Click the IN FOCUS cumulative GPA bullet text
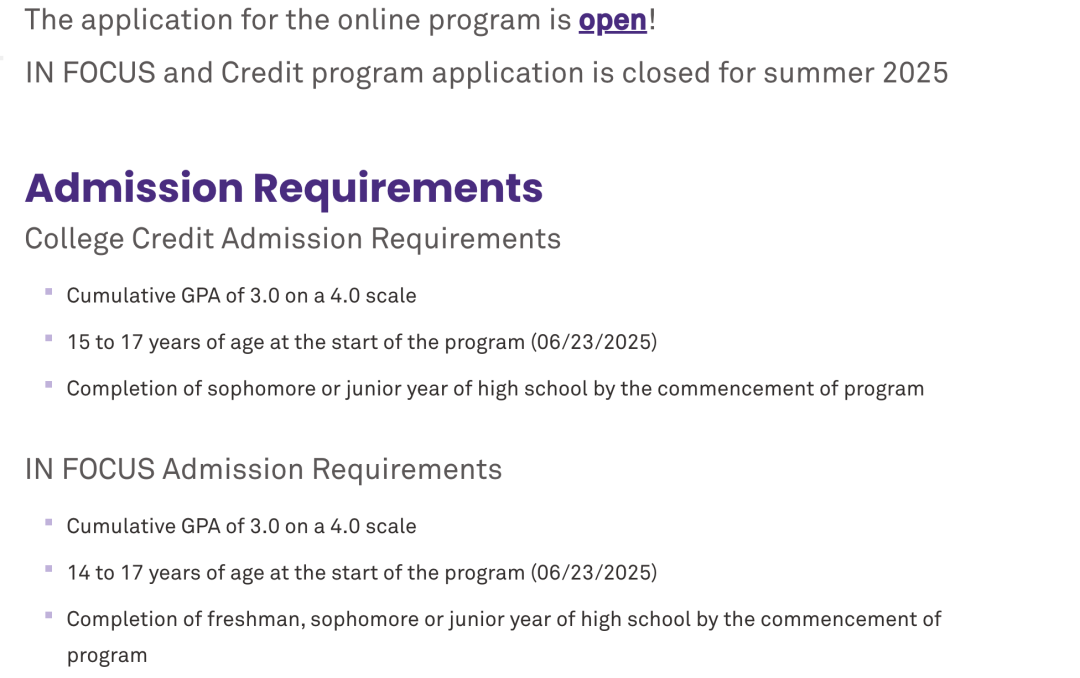The height and width of the screenshot is (678, 1080). (241, 526)
